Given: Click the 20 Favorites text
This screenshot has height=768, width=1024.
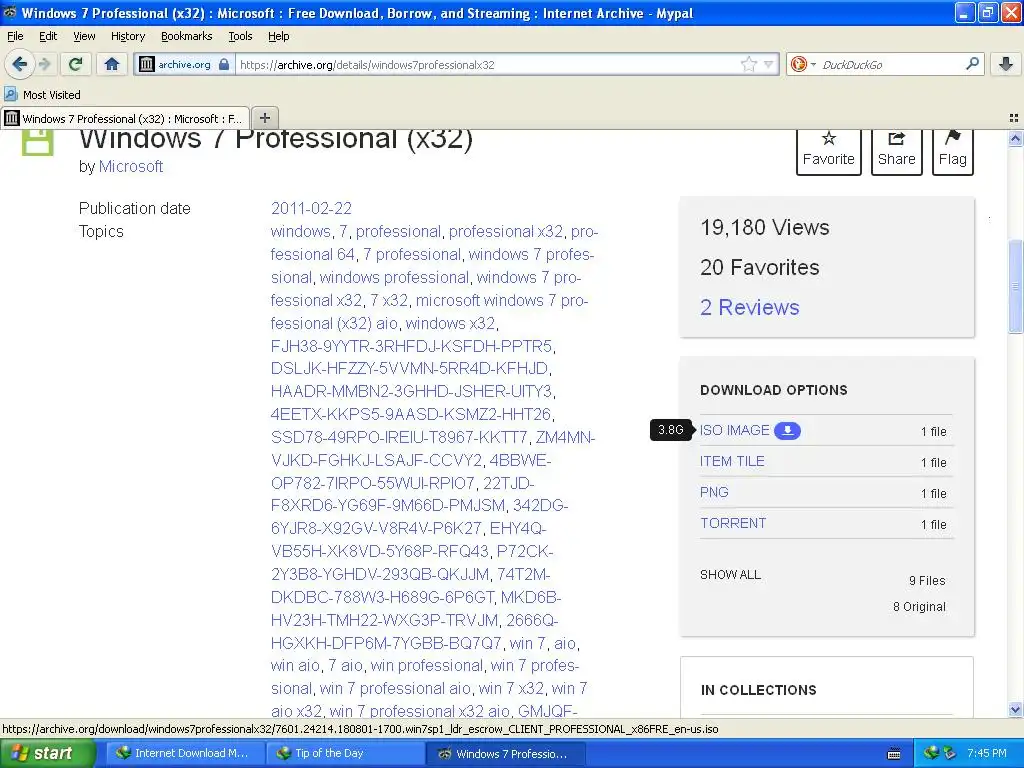Looking at the screenshot, I should point(760,267).
